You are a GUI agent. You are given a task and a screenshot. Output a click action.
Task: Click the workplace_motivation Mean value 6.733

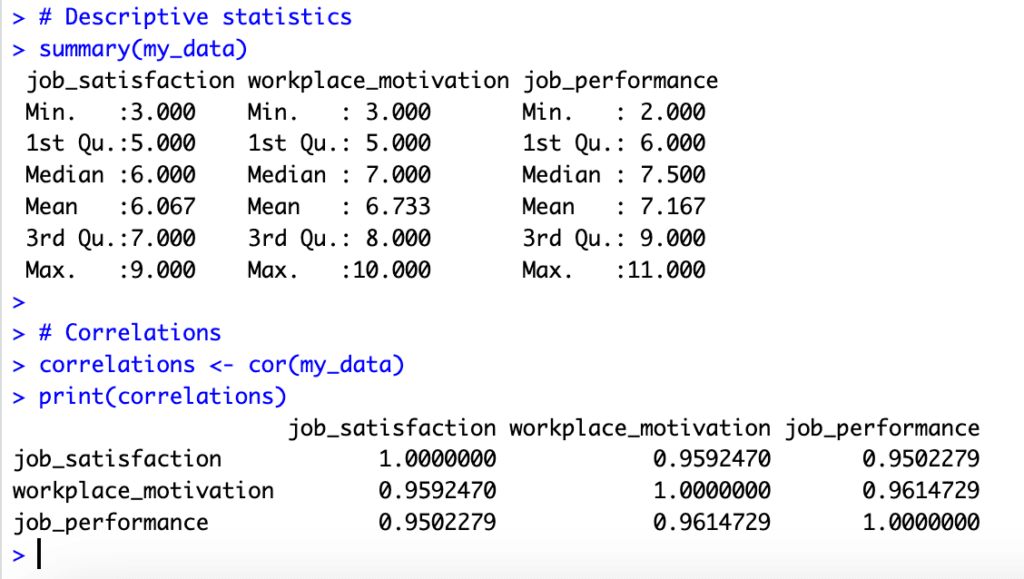click(394, 207)
